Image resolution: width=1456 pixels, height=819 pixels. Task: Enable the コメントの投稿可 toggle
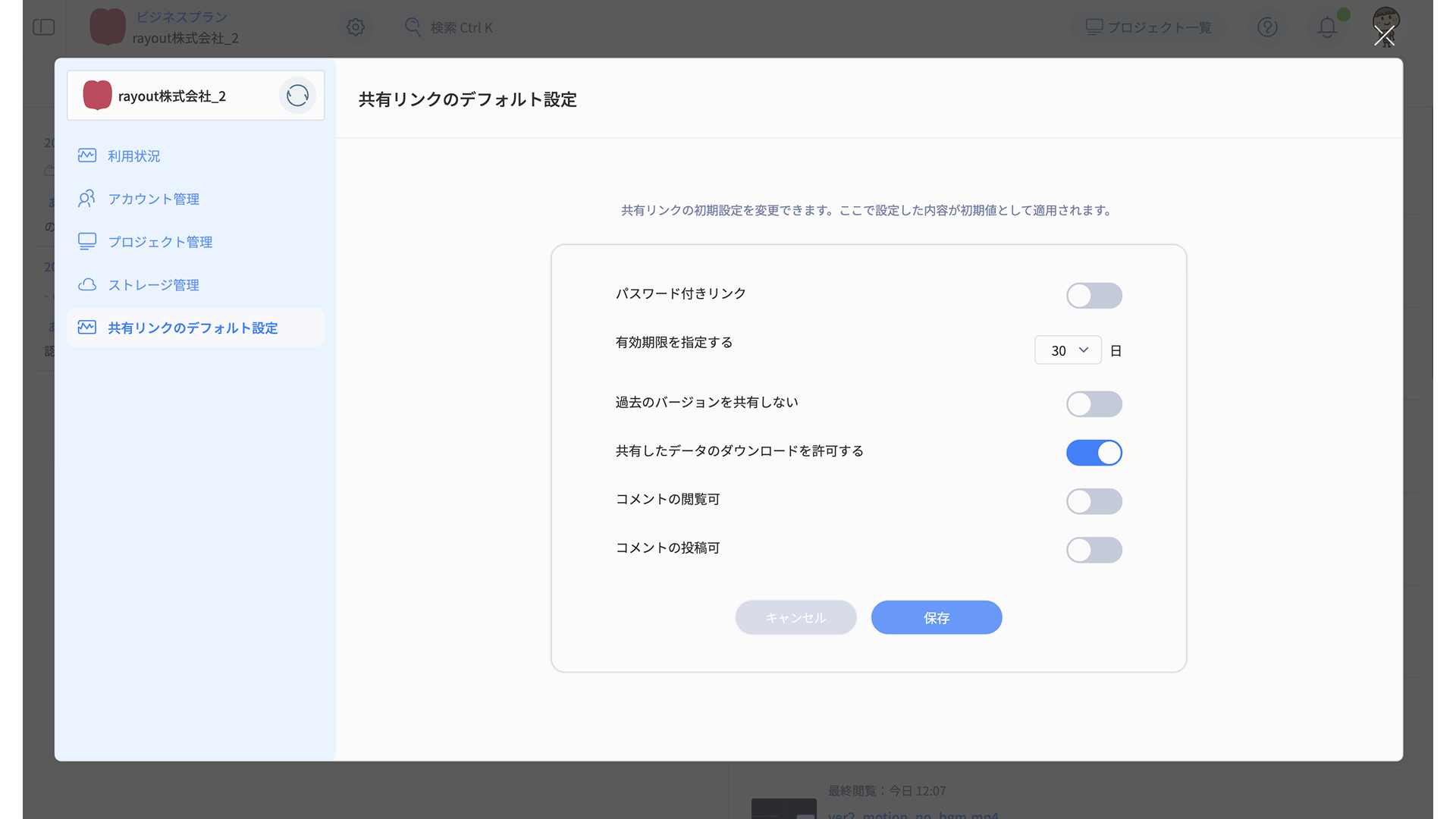[x=1094, y=550]
